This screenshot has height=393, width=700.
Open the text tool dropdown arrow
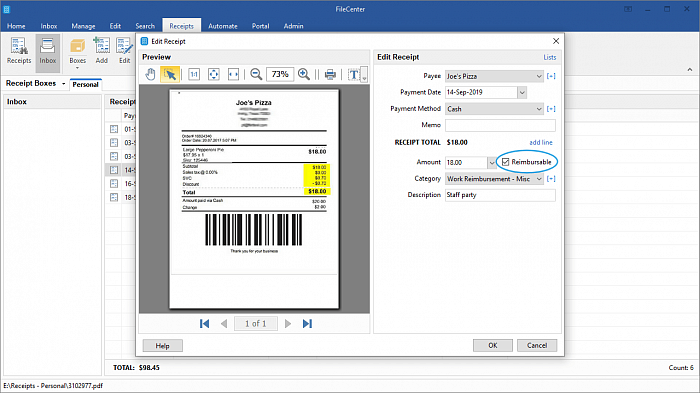tap(364, 74)
